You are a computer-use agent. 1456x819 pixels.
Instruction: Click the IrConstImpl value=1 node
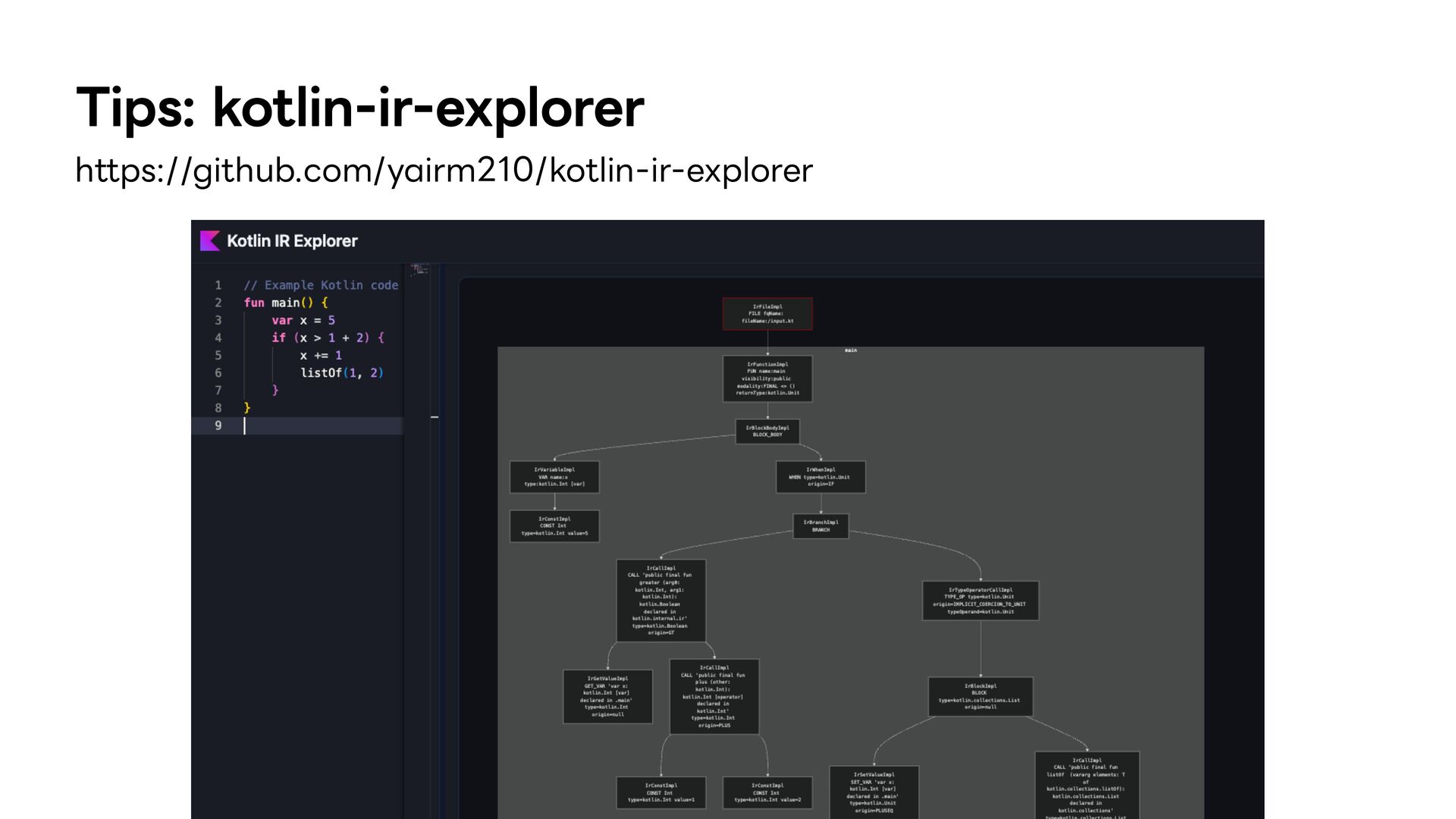click(661, 792)
